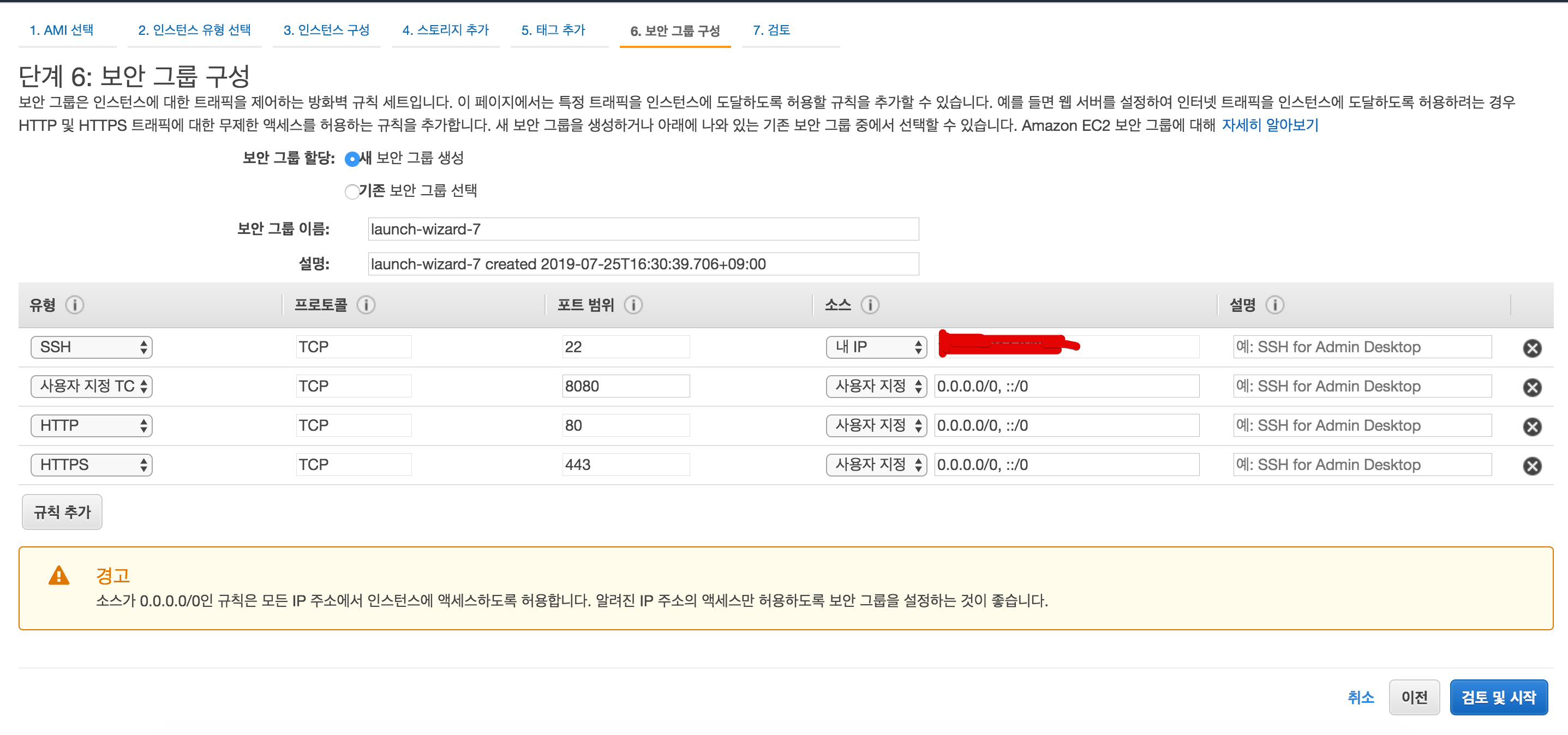This screenshot has height=735, width=1568.
Task: Click the 보안 그룹 이름 input field
Action: [x=643, y=230]
